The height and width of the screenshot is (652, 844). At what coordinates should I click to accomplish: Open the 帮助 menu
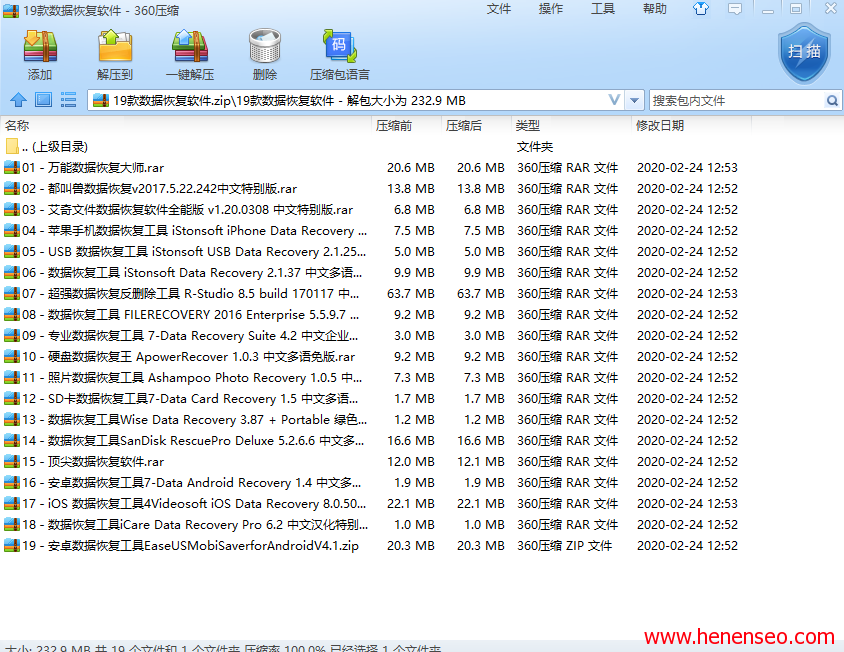click(655, 9)
